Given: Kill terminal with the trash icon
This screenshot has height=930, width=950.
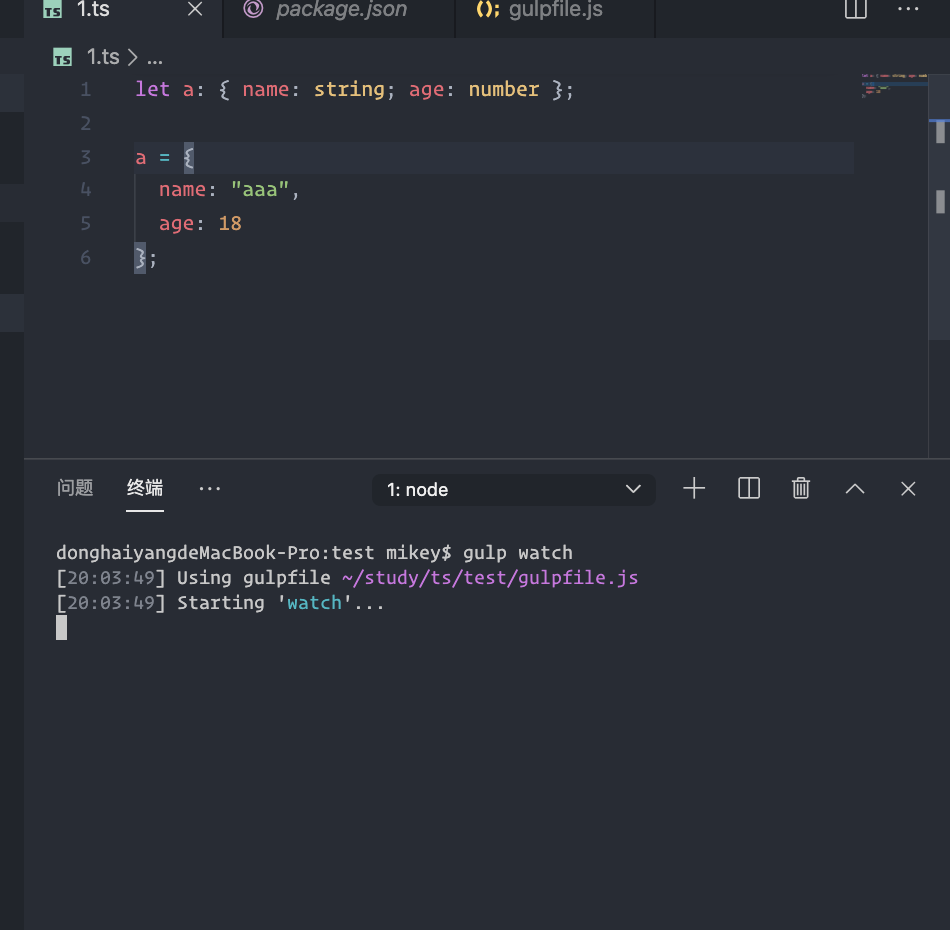Looking at the screenshot, I should click(800, 488).
